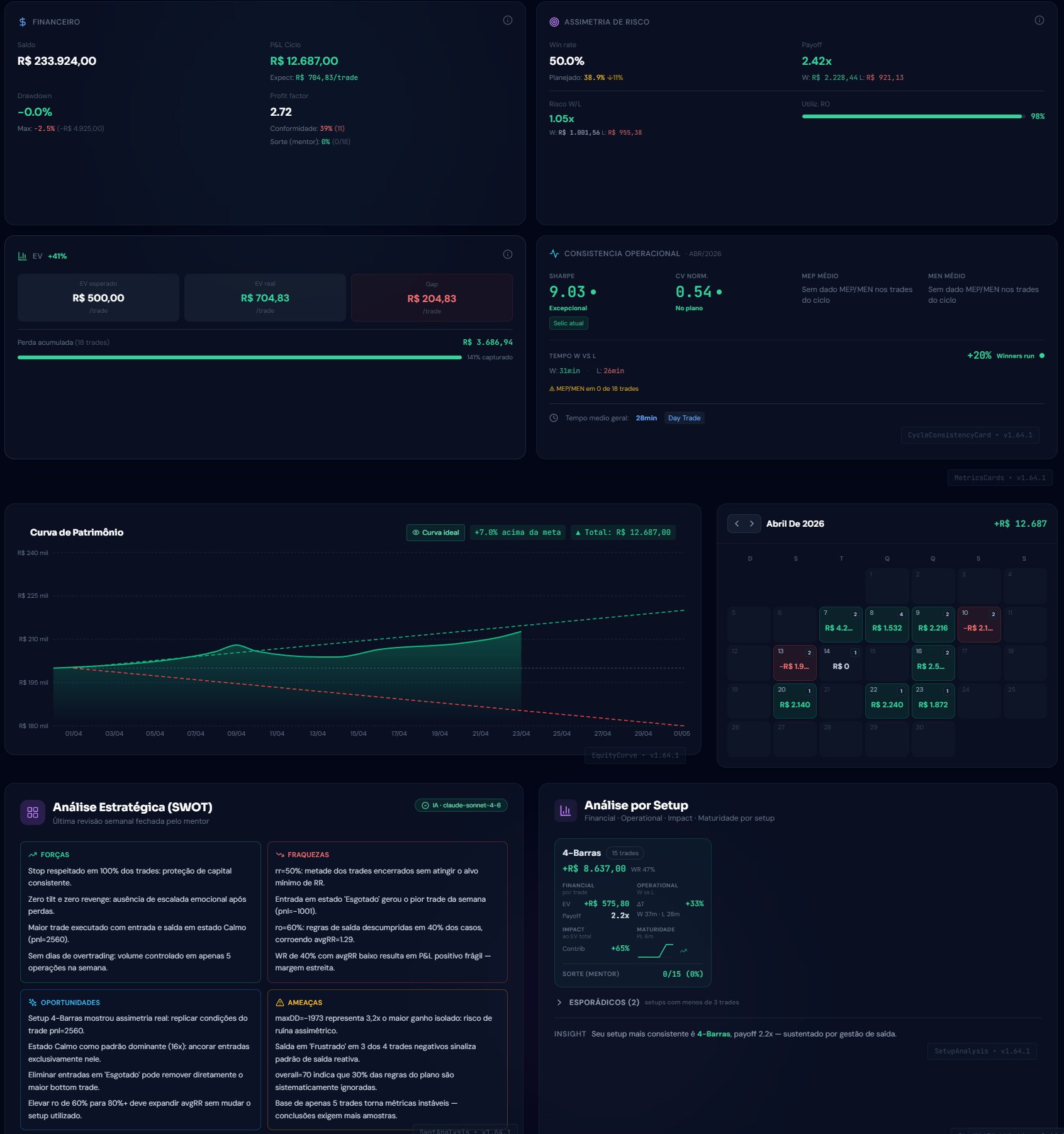Click the Drawdown -0.0% value
1064x1134 pixels.
pyautogui.click(x=35, y=112)
